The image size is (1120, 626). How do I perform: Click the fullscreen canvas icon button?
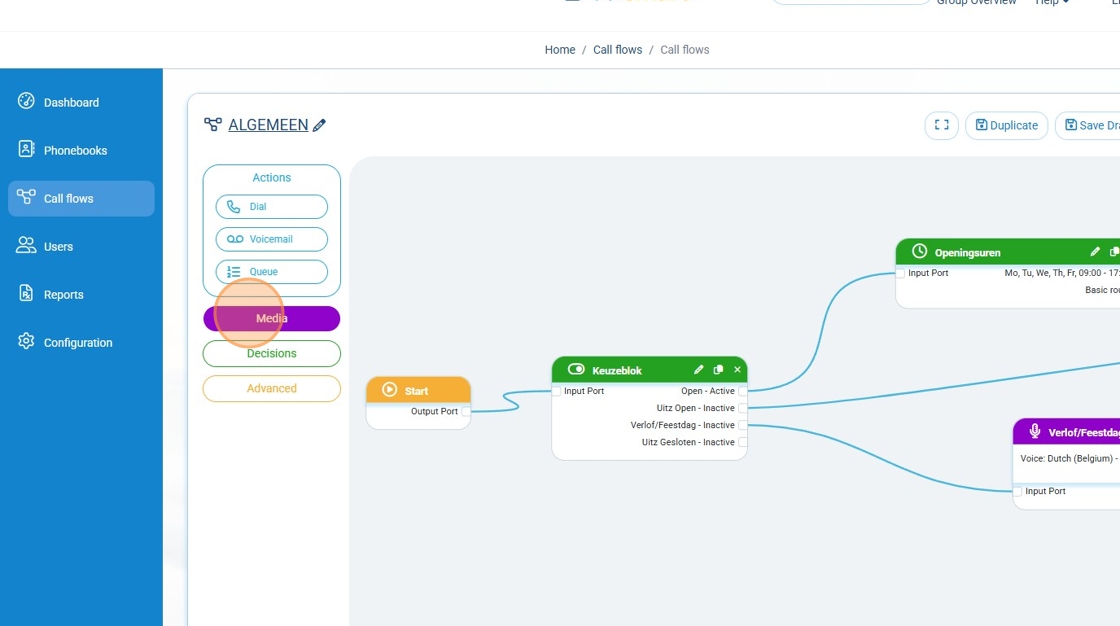tap(941, 125)
